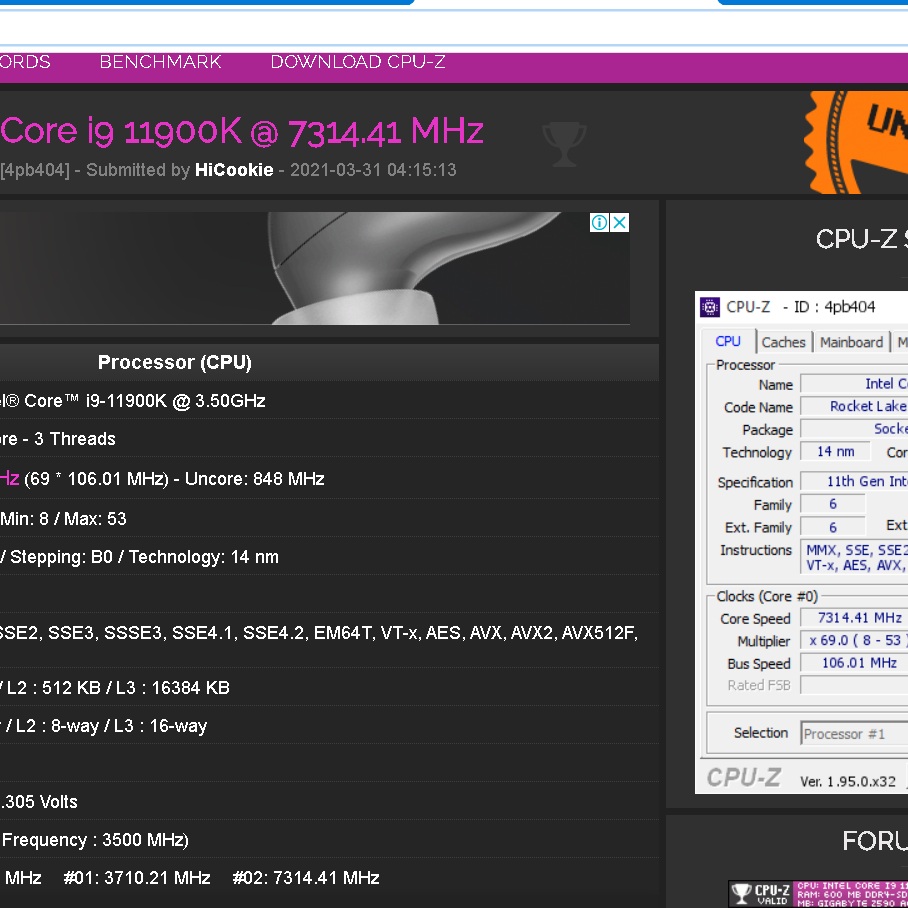The width and height of the screenshot is (908, 908).
Task: Click the Core Speed value 7314.41 MHz field
Action: tap(854, 618)
